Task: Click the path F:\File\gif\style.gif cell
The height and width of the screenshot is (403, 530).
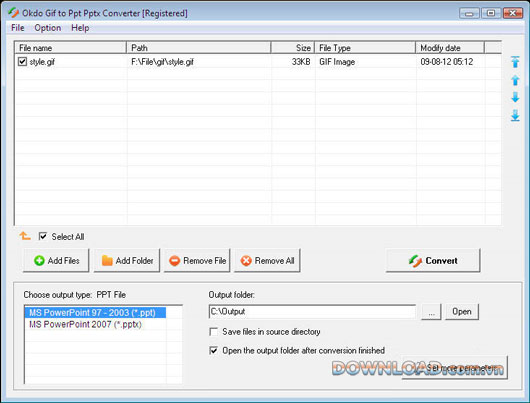Action: coord(162,62)
